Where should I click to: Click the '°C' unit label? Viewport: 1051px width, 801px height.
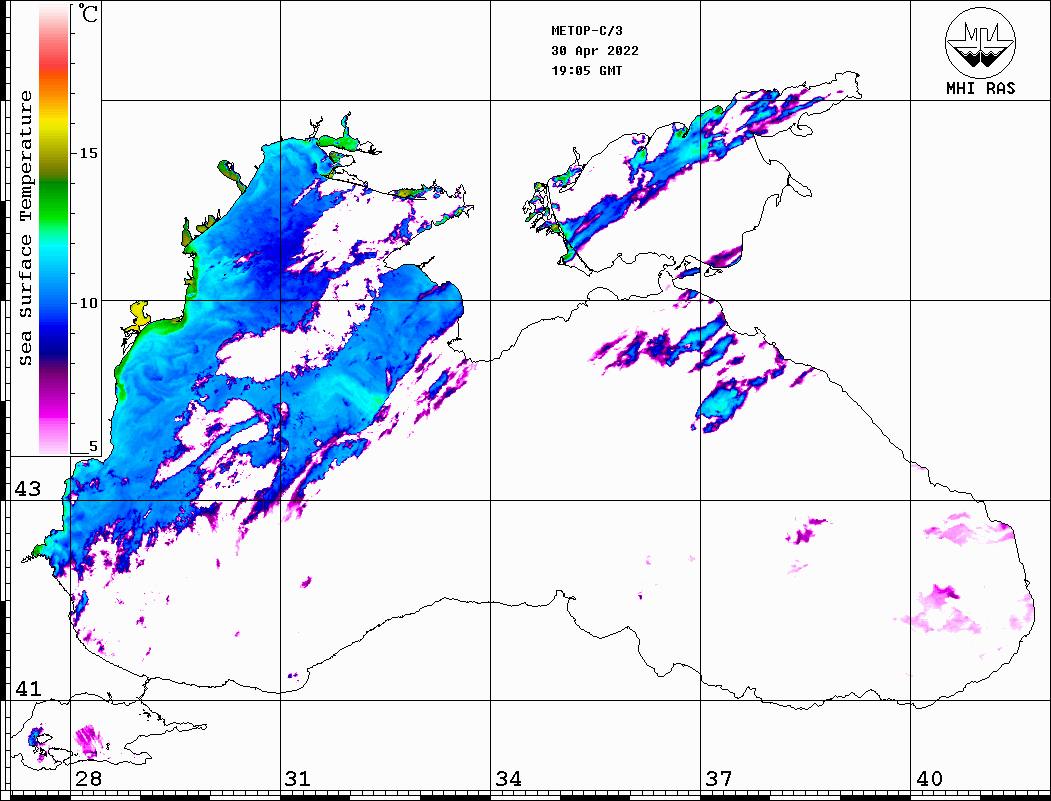[88, 13]
